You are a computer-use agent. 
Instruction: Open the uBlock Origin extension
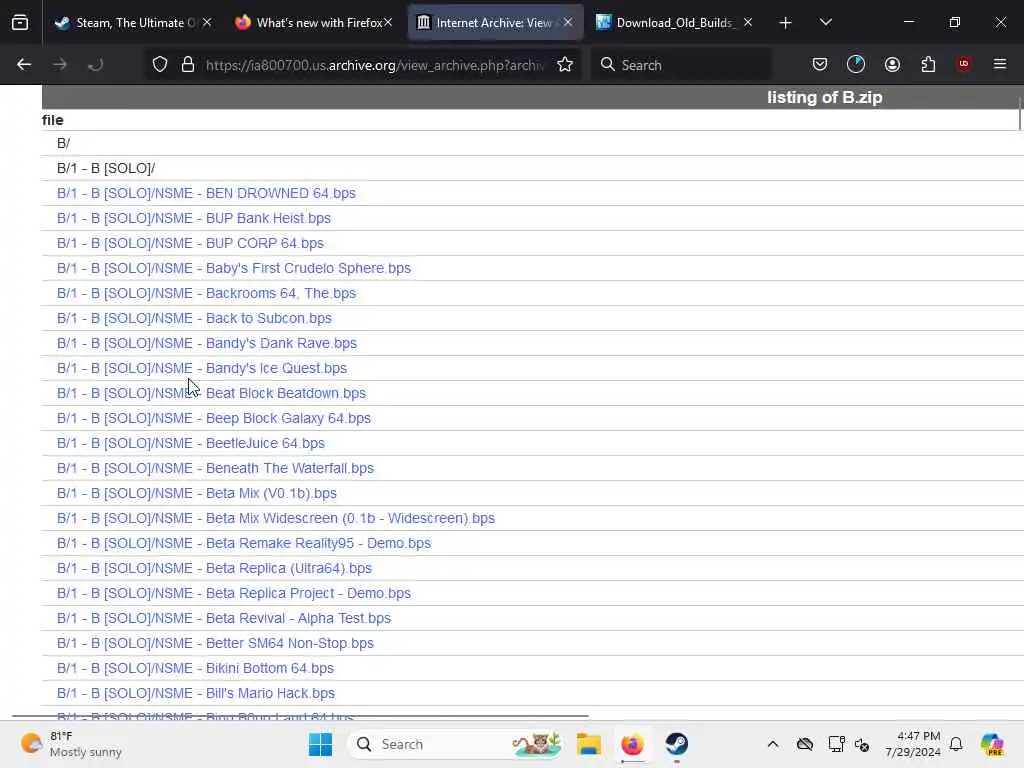pos(963,64)
